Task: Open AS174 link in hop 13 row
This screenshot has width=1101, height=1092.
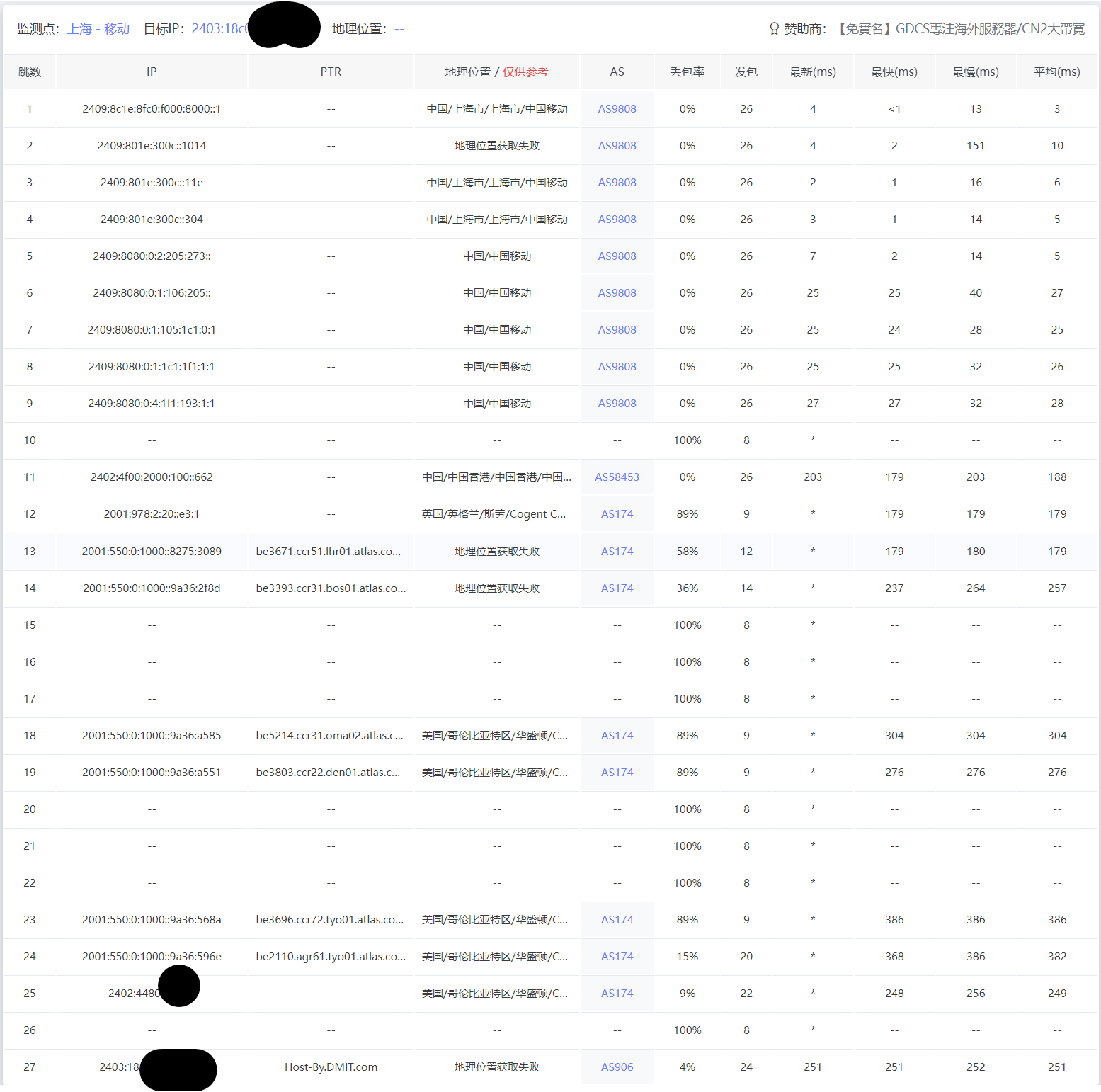Action: click(x=617, y=552)
